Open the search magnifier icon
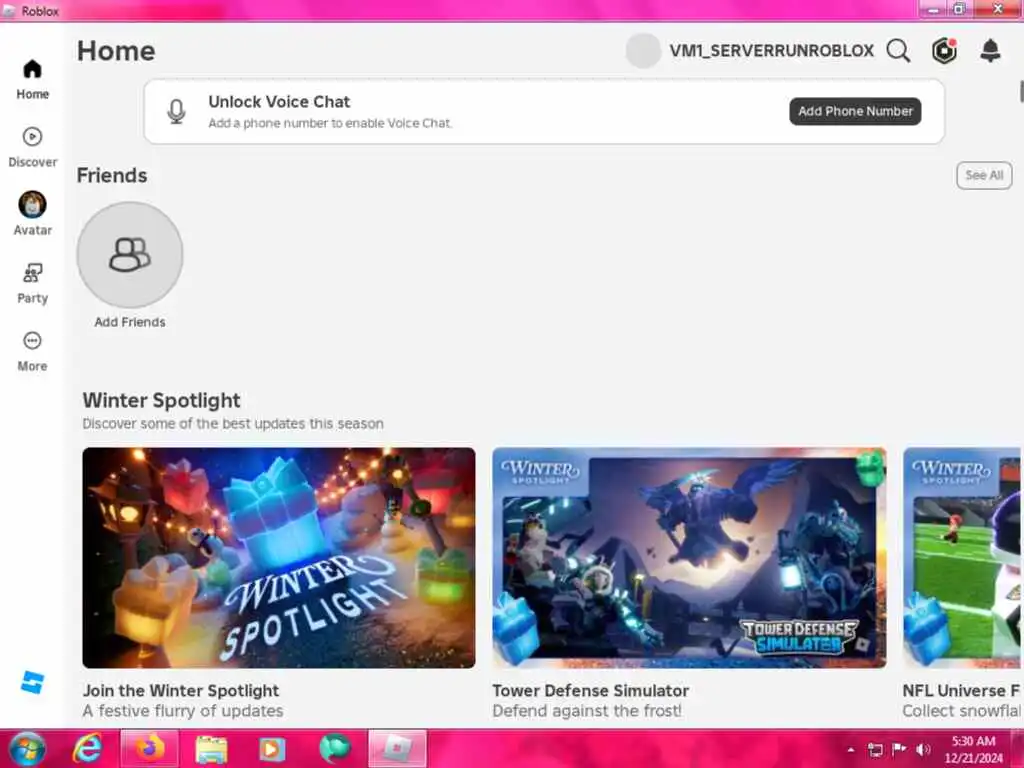Image resolution: width=1024 pixels, height=768 pixels. tap(898, 50)
